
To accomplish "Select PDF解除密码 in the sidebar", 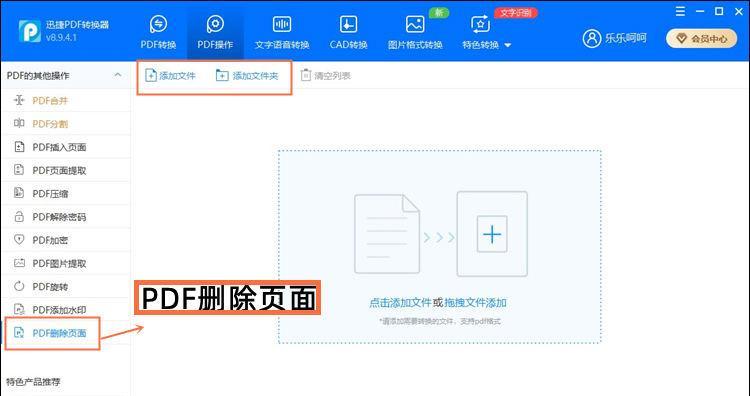I will tap(66, 217).
